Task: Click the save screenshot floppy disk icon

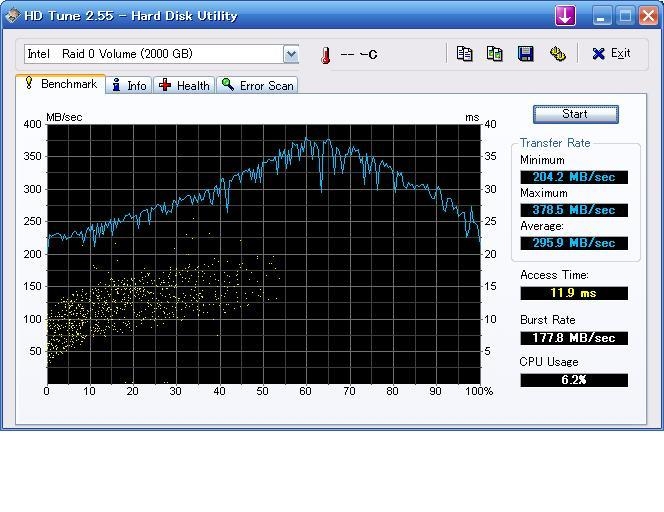Action: tap(526, 54)
